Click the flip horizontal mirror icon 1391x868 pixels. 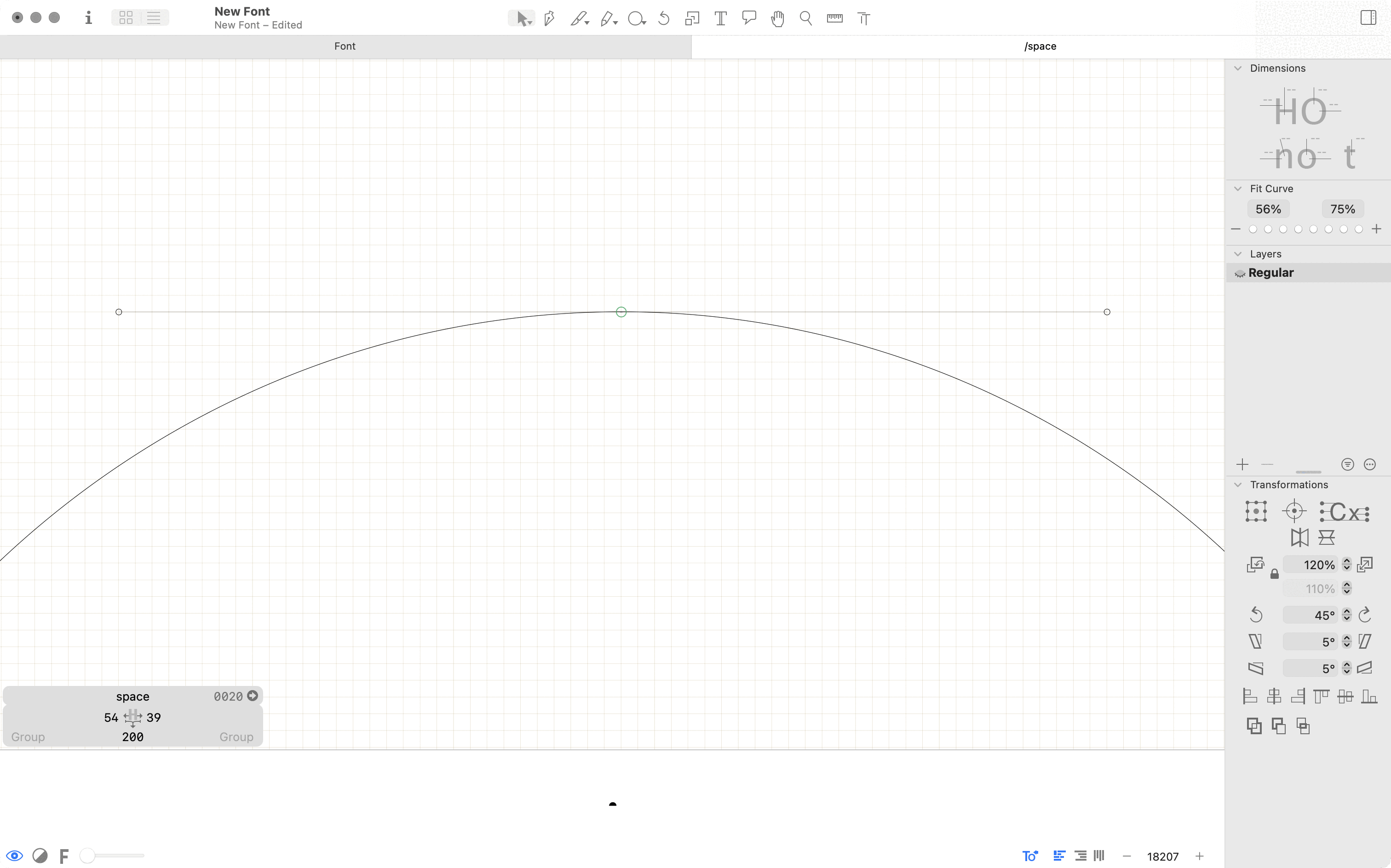(x=1299, y=538)
